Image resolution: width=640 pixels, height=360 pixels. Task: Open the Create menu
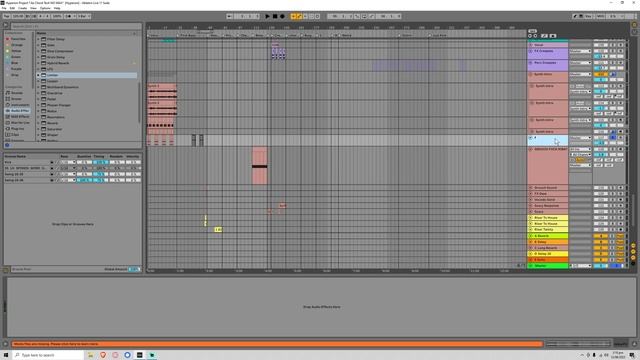(22, 8)
